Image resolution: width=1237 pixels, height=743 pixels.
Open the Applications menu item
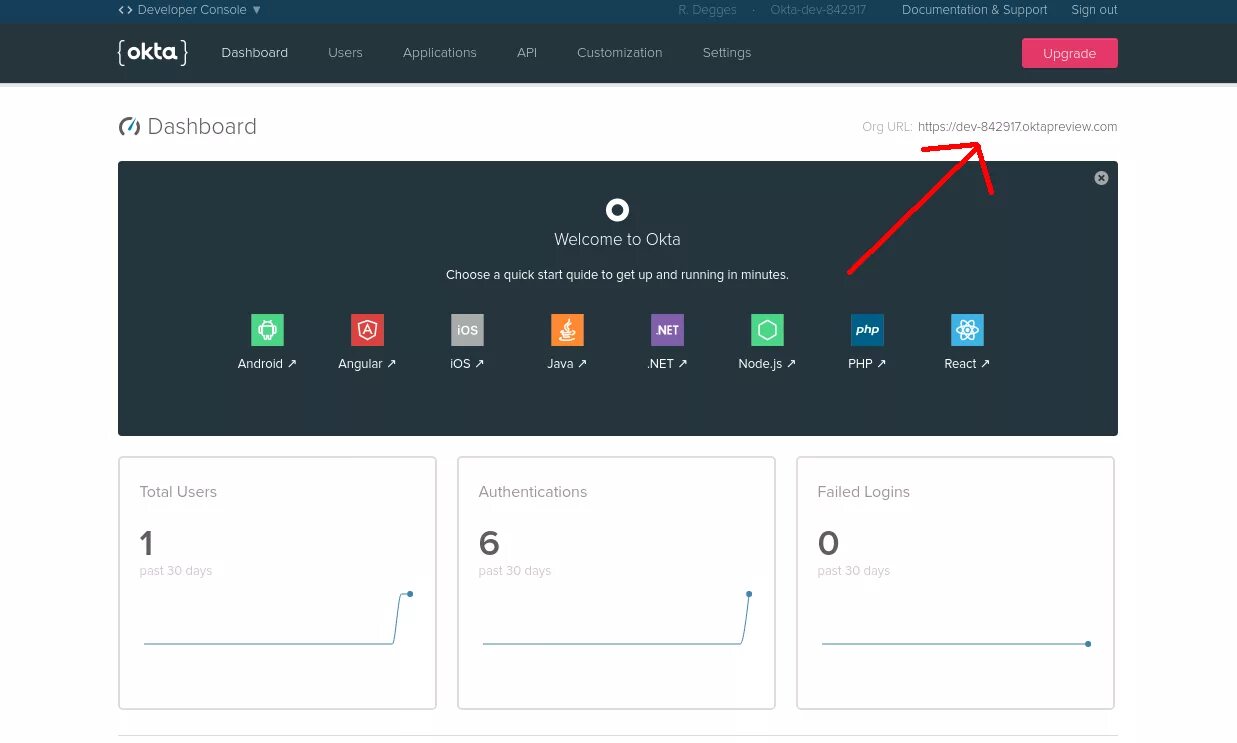pos(439,52)
